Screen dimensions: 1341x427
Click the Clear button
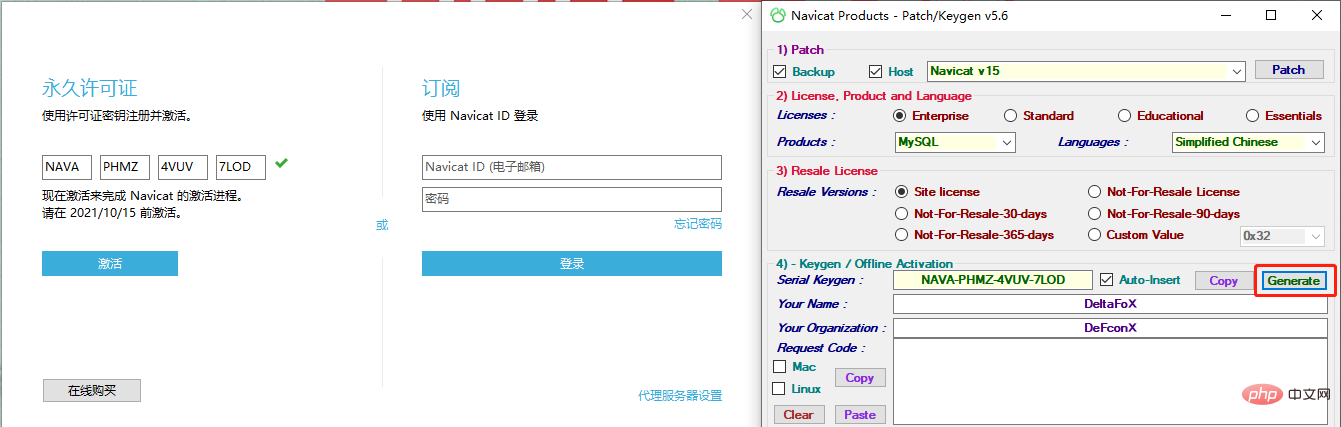click(x=798, y=415)
